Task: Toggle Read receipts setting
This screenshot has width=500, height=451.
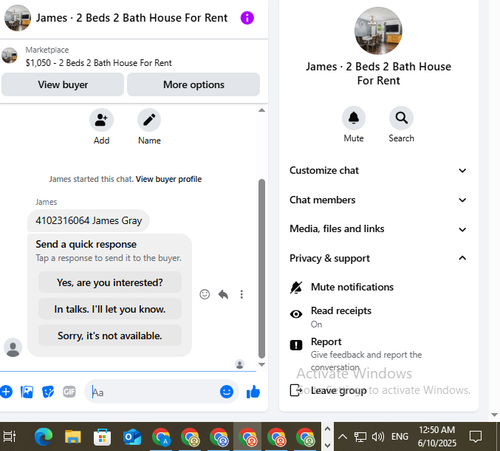Action: pyautogui.click(x=378, y=317)
